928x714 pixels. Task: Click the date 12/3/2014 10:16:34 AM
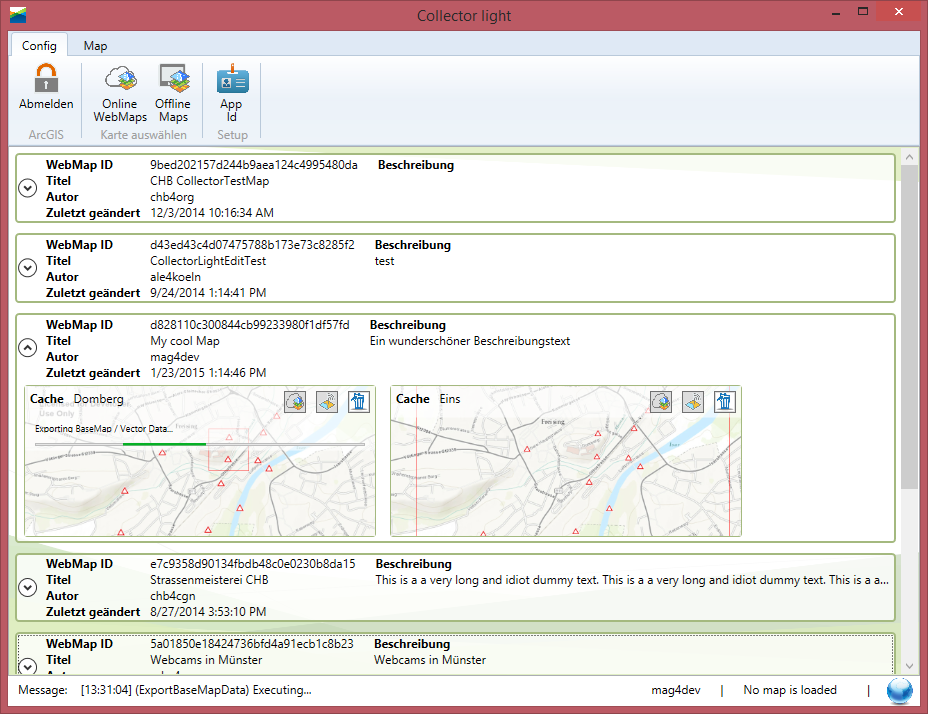tap(212, 213)
